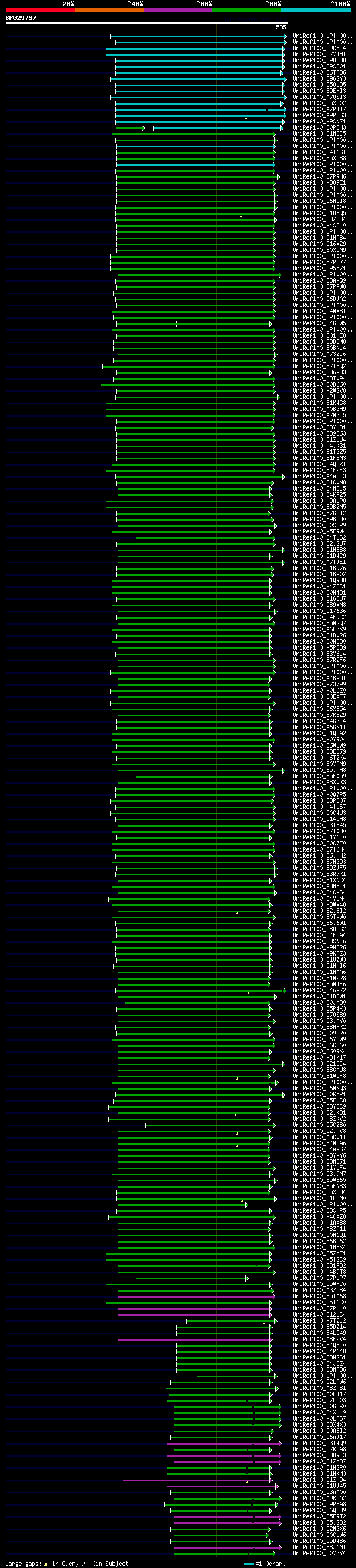Select hit UniRef100_A7T2J2
Viewport: 356px width, 1568px height.
(319, 1321)
